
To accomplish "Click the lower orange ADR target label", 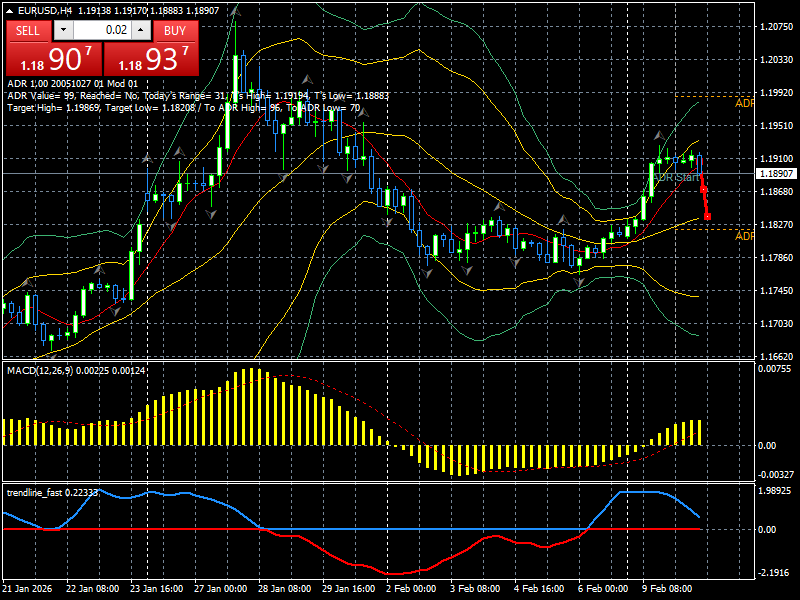I will click(x=744, y=236).
